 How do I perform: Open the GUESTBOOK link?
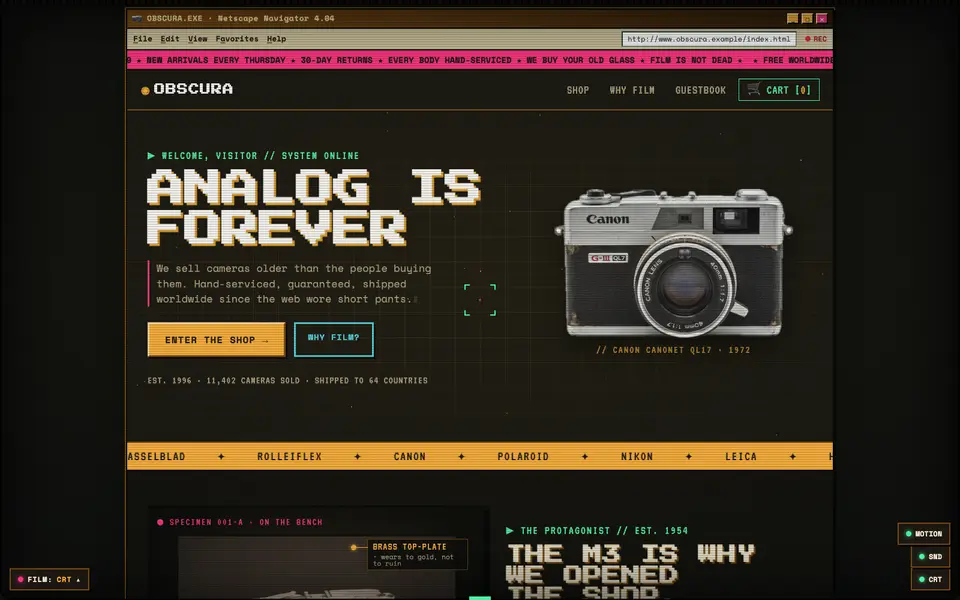coord(700,90)
